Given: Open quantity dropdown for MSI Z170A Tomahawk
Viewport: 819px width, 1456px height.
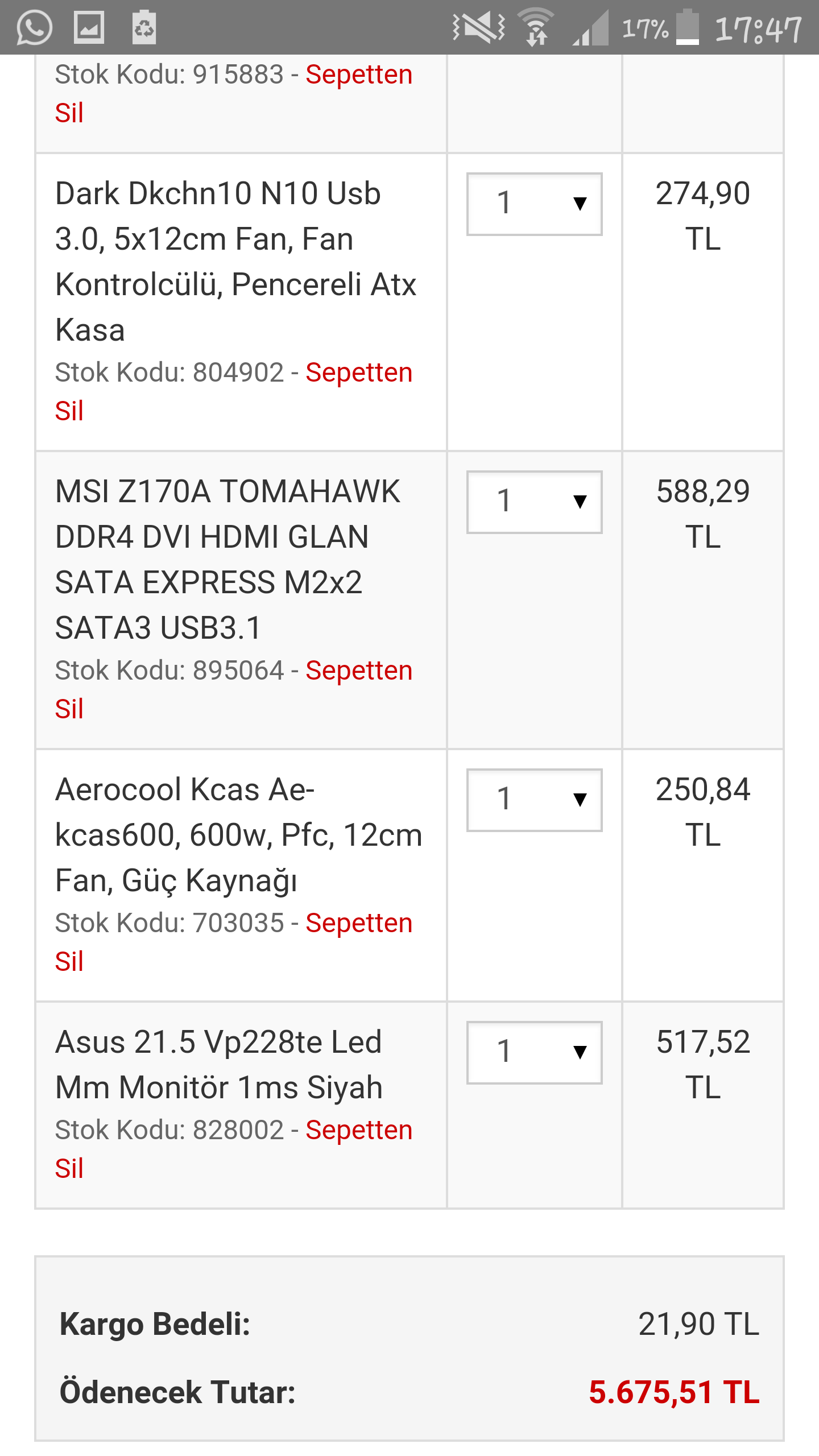Looking at the screenshot, I should (534, 502).
